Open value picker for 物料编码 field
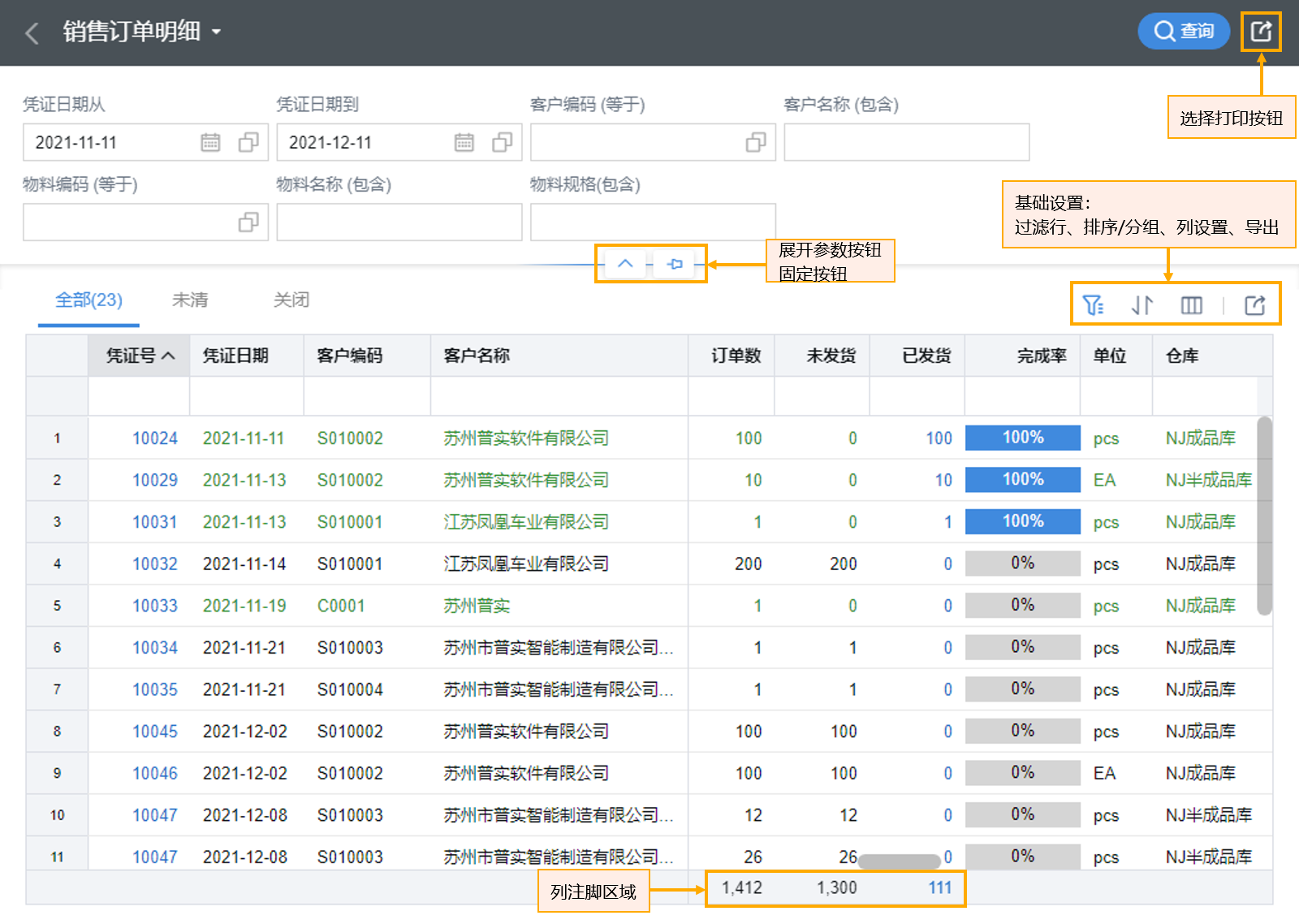Viewport: 1299px width, 924px height. point(248,222)
